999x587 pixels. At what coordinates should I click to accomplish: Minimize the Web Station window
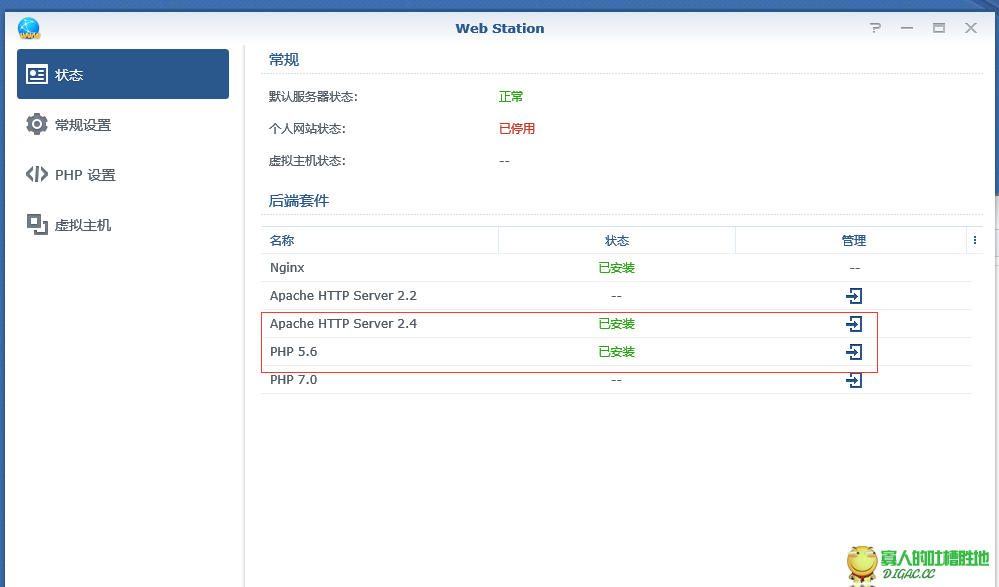point(907,28)
